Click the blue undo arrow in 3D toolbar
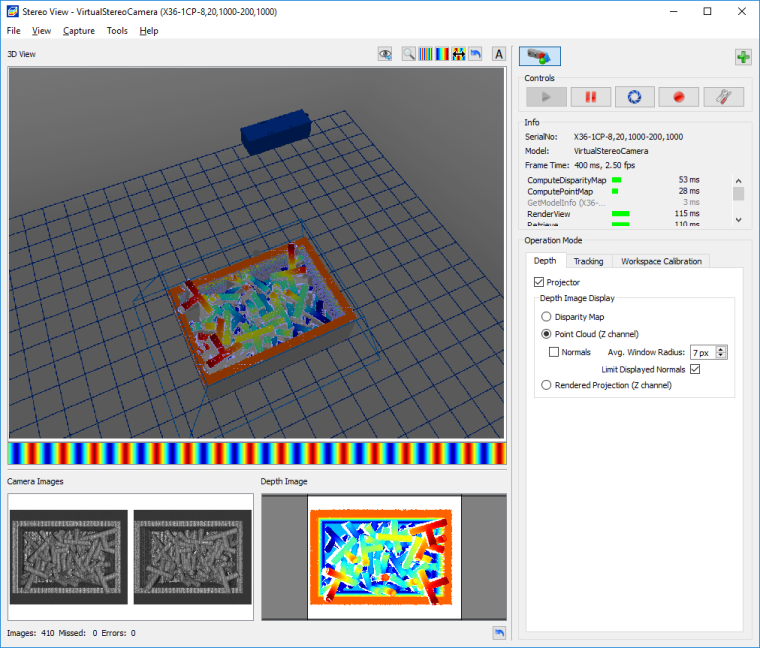 475,54
